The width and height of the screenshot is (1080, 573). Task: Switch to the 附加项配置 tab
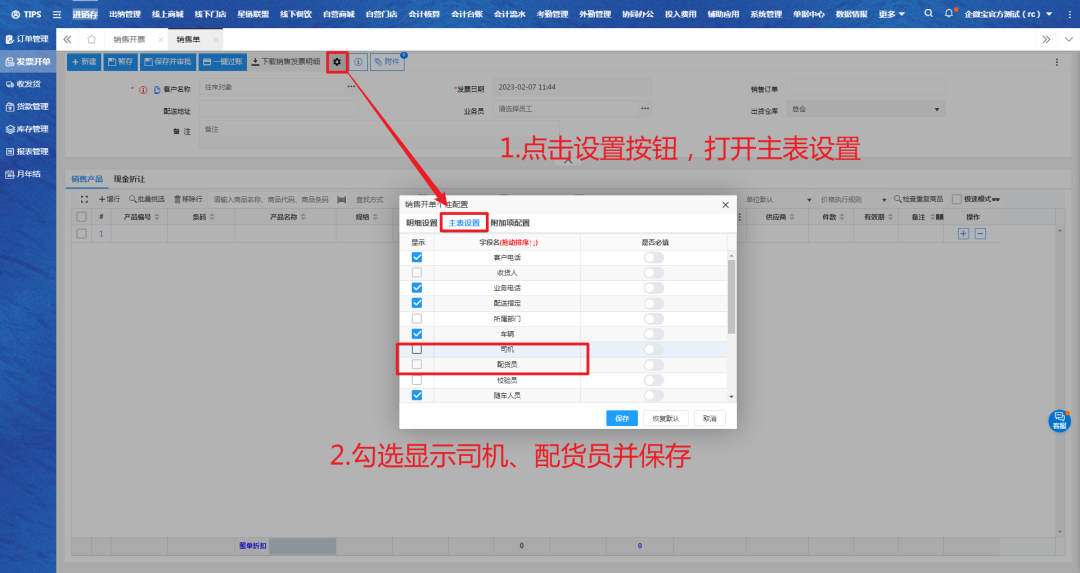[510, 223]
